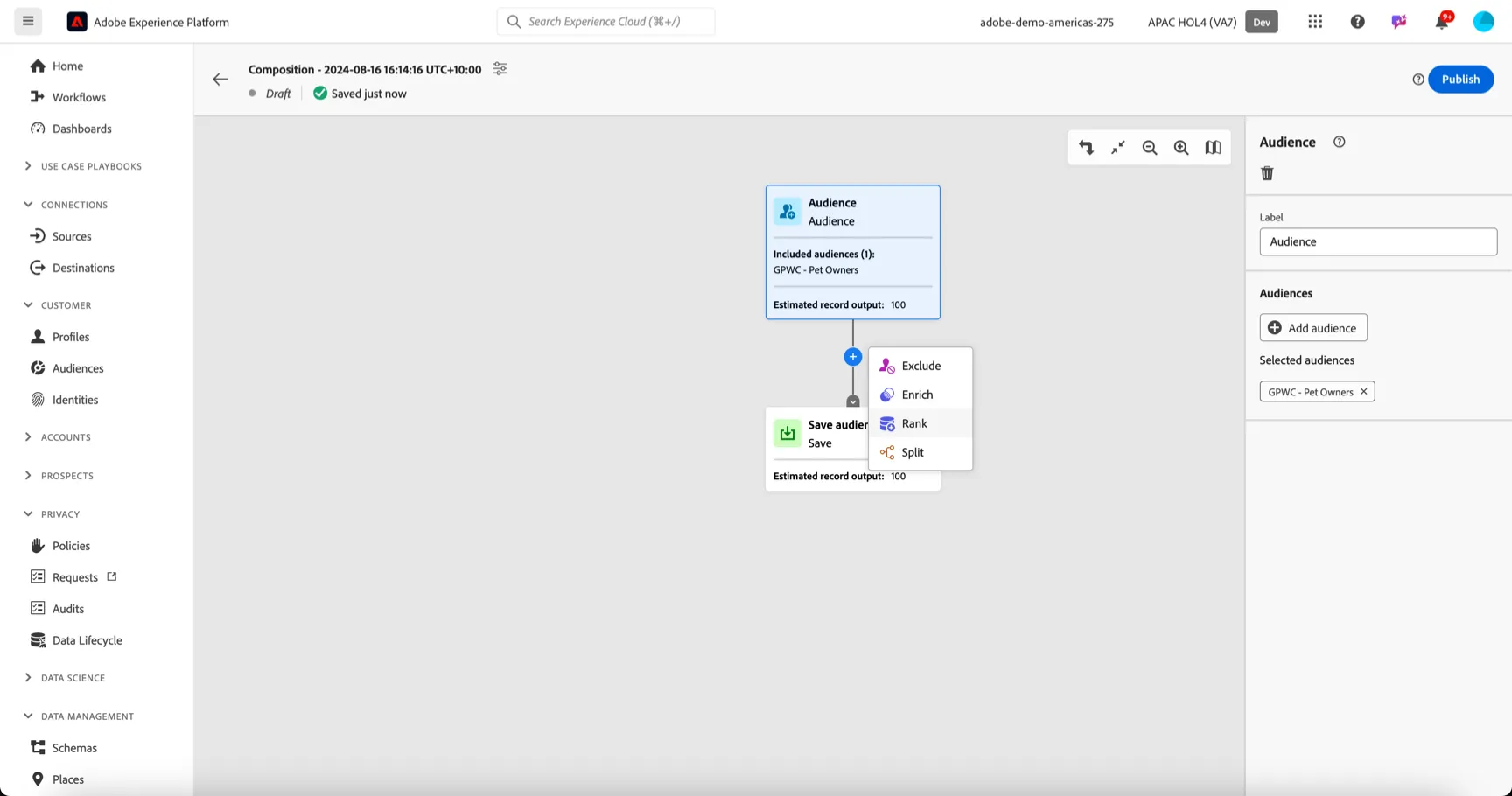Open Schemas in the sidebar
The height and width of the screenshot is (796, 1512).
tap(74, 748)
